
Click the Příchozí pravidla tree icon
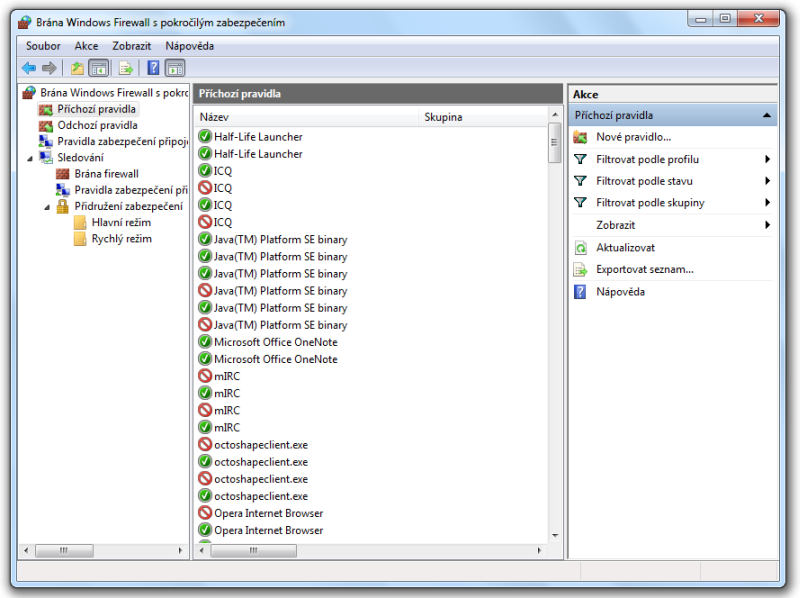click(46, 109)
